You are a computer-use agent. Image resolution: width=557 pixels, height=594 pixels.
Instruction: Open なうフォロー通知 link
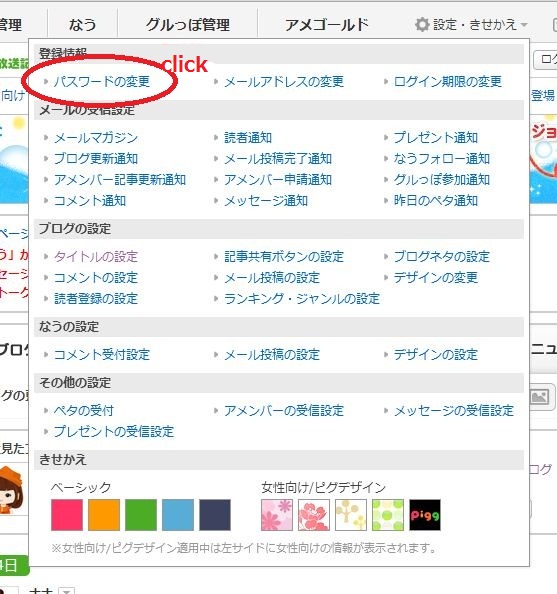pos(442,159)
